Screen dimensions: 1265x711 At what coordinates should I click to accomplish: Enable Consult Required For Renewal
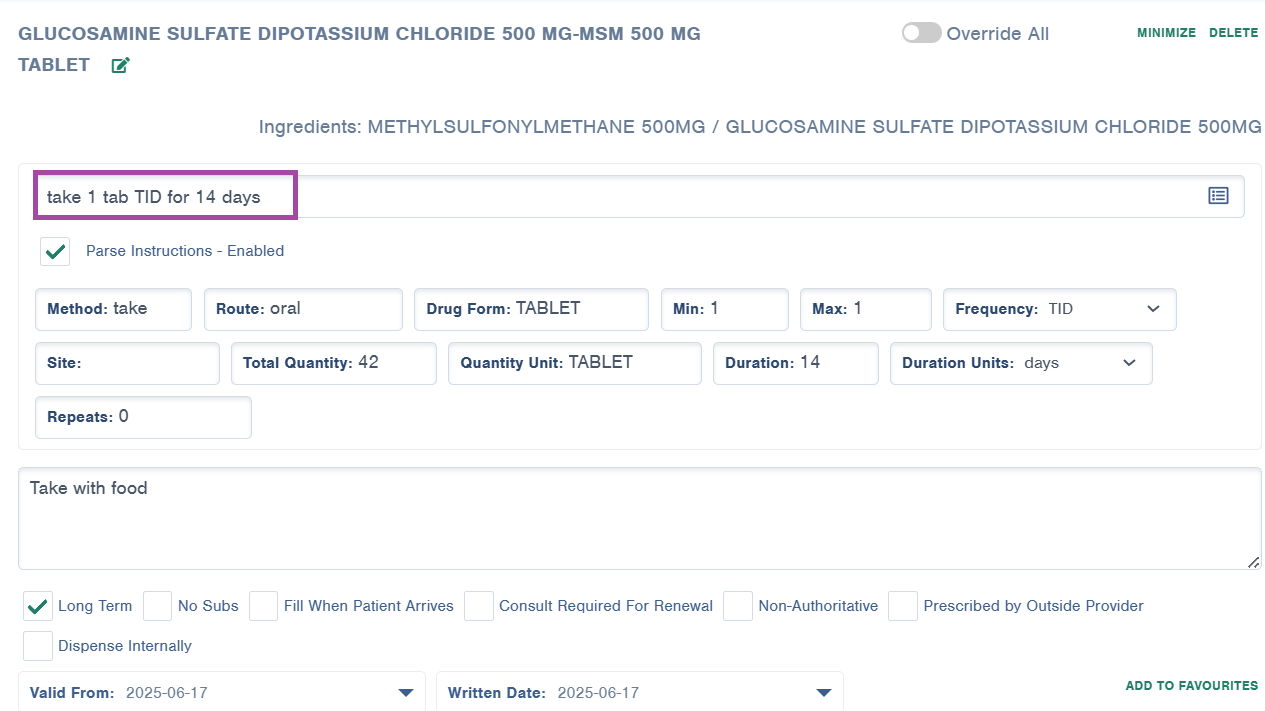(x=479, y=606)
